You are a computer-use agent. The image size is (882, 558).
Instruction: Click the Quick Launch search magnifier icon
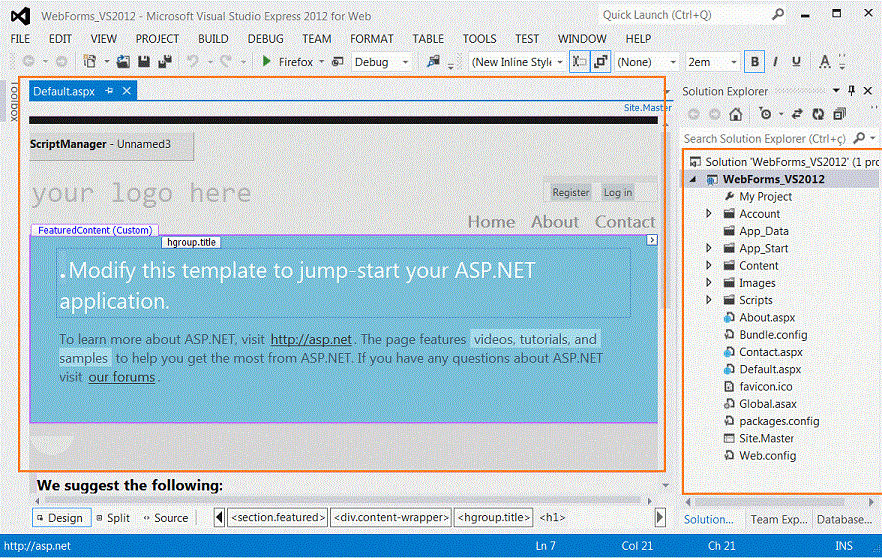[778, 15]
